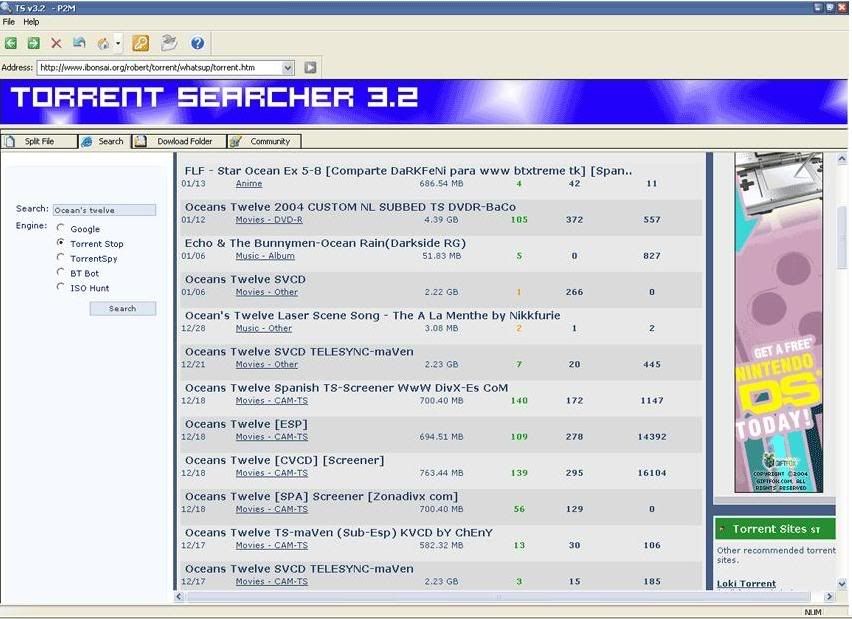The width and height of the screenshot is (852, 619).
Task: Select the ISO Hunt engine radio button
Action: click(x=61, y=286)
